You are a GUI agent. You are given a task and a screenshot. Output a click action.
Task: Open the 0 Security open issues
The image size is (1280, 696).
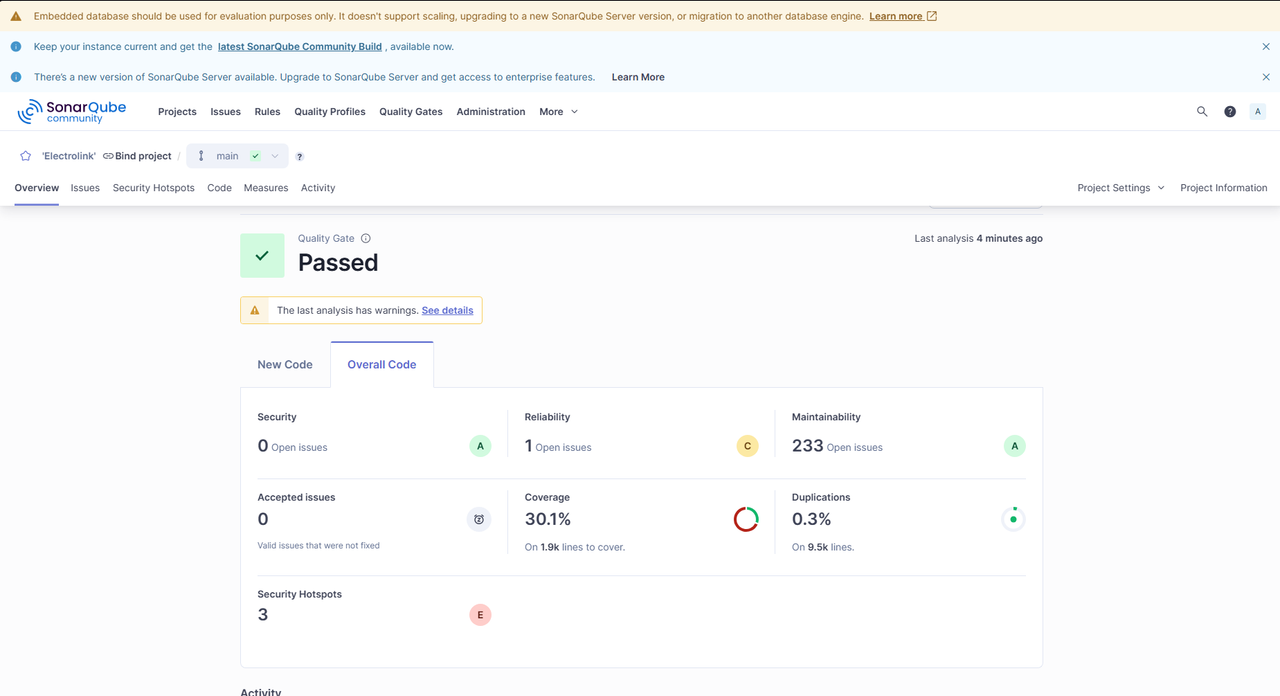pyautogui.click(x=263, y=446)
